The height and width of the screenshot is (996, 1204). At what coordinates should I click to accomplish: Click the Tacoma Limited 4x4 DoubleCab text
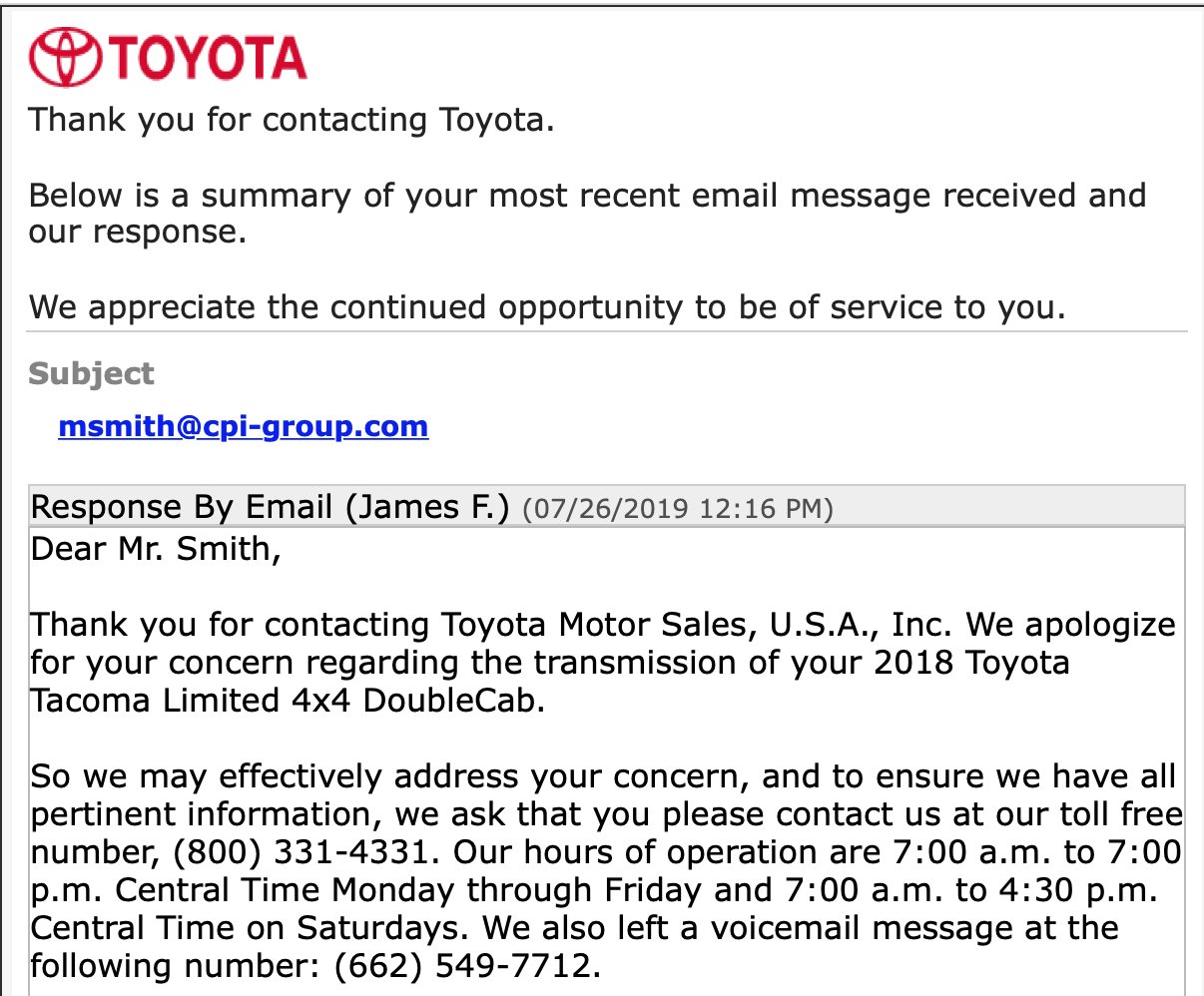coord(289,701)
